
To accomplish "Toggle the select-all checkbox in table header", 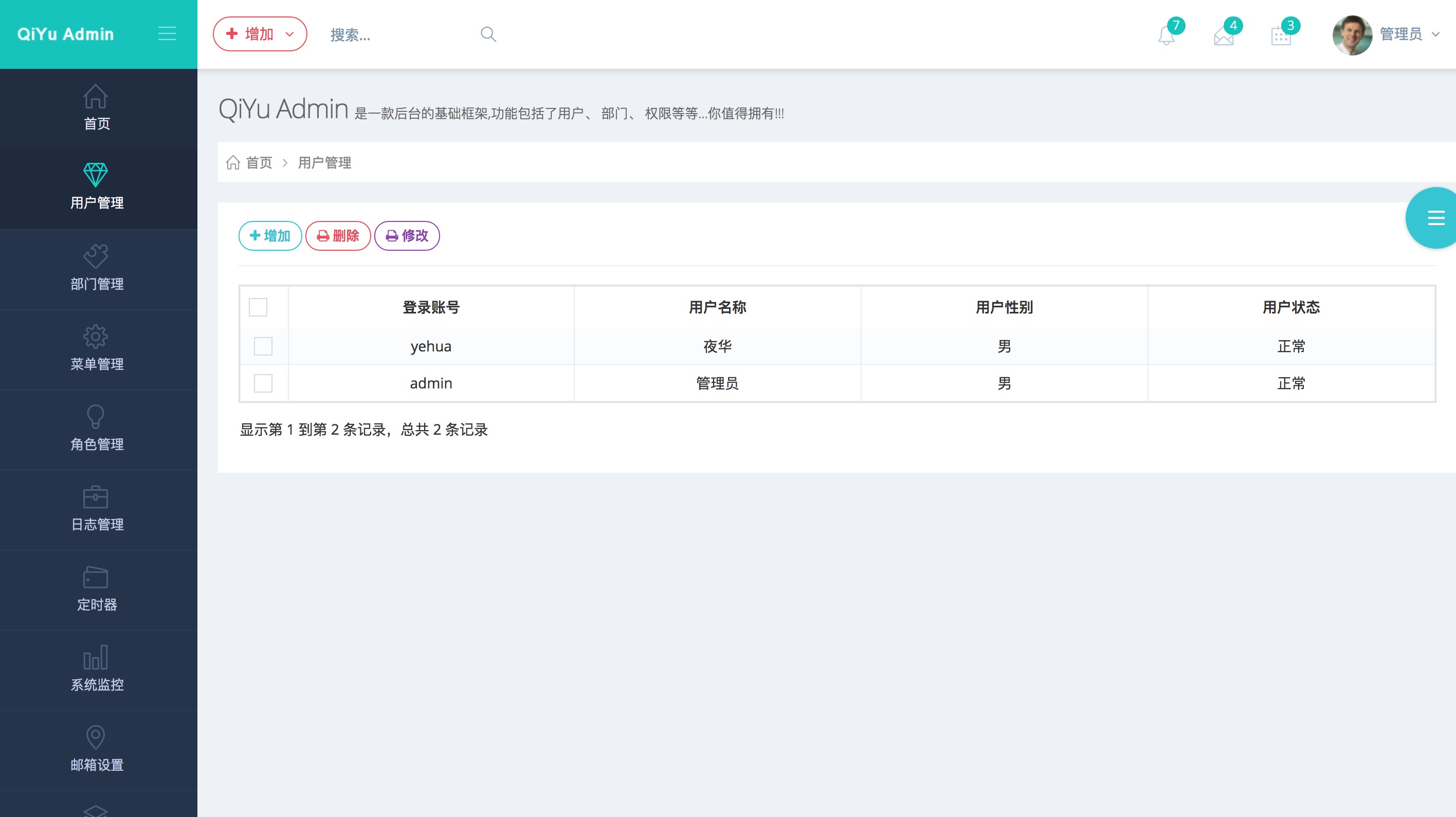I will (x=258, y=307).
